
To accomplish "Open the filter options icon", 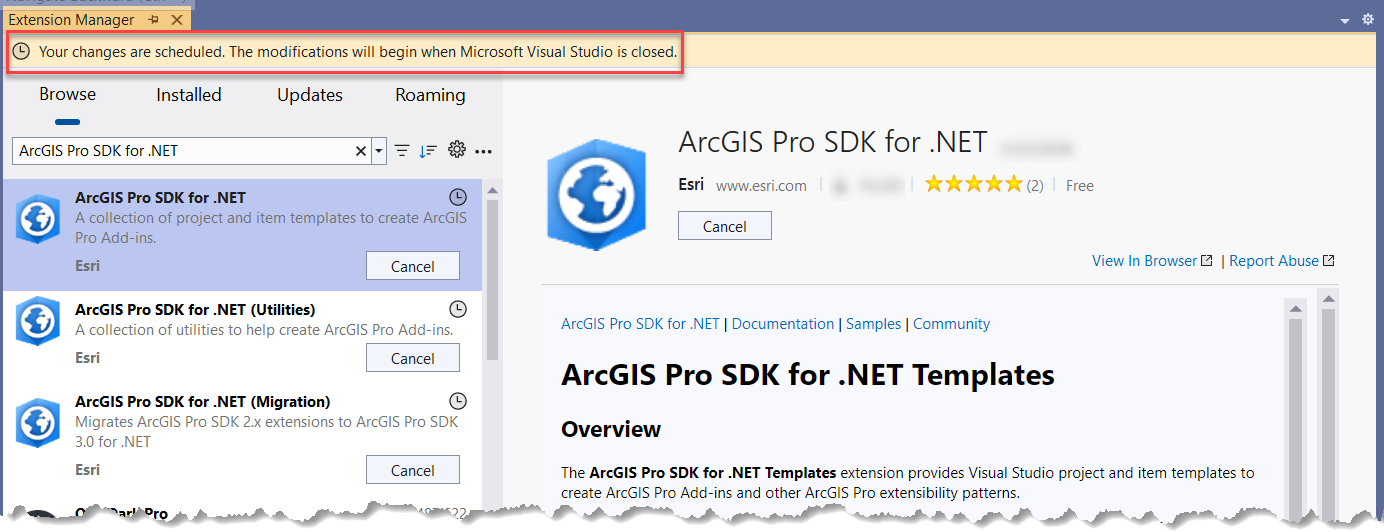I will pos(402,151).
